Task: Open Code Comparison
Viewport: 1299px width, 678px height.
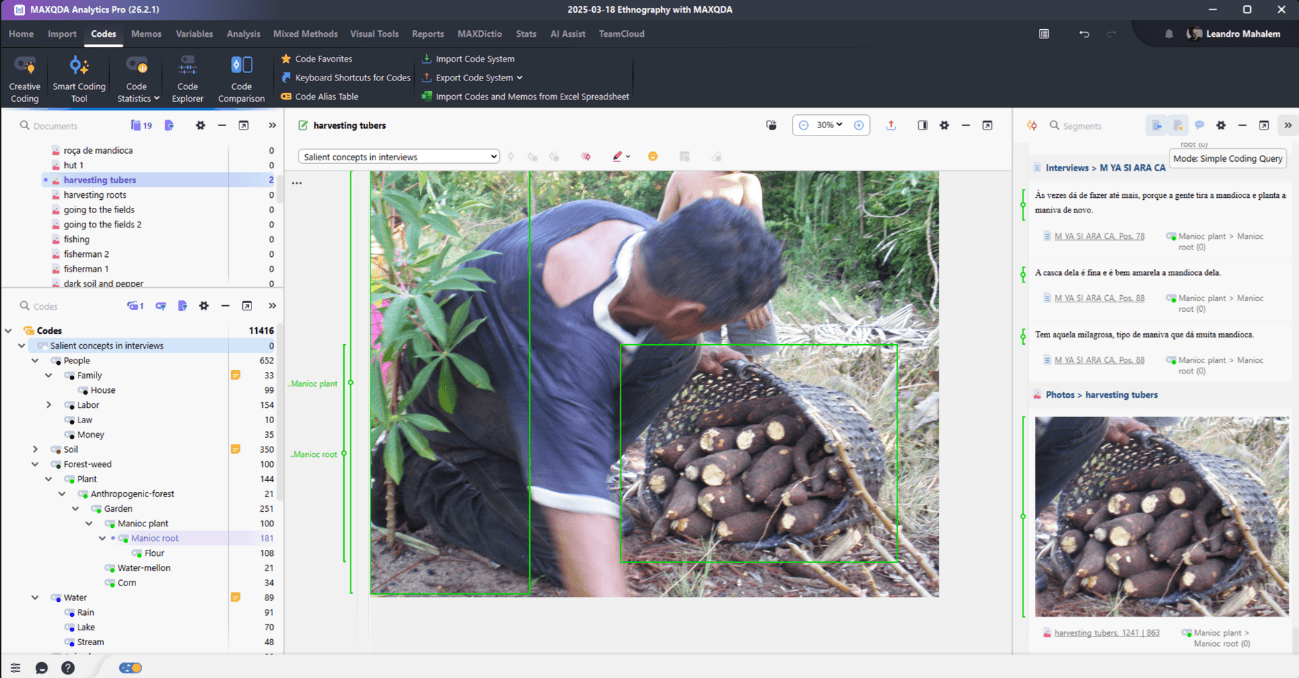Action: [x=241, y=78]
